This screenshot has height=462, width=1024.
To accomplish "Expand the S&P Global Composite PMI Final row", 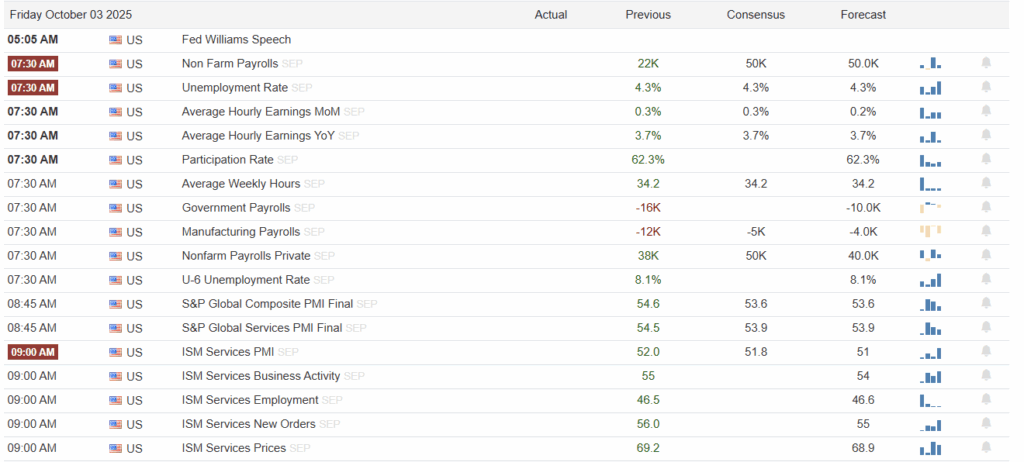I will [267, 303].
